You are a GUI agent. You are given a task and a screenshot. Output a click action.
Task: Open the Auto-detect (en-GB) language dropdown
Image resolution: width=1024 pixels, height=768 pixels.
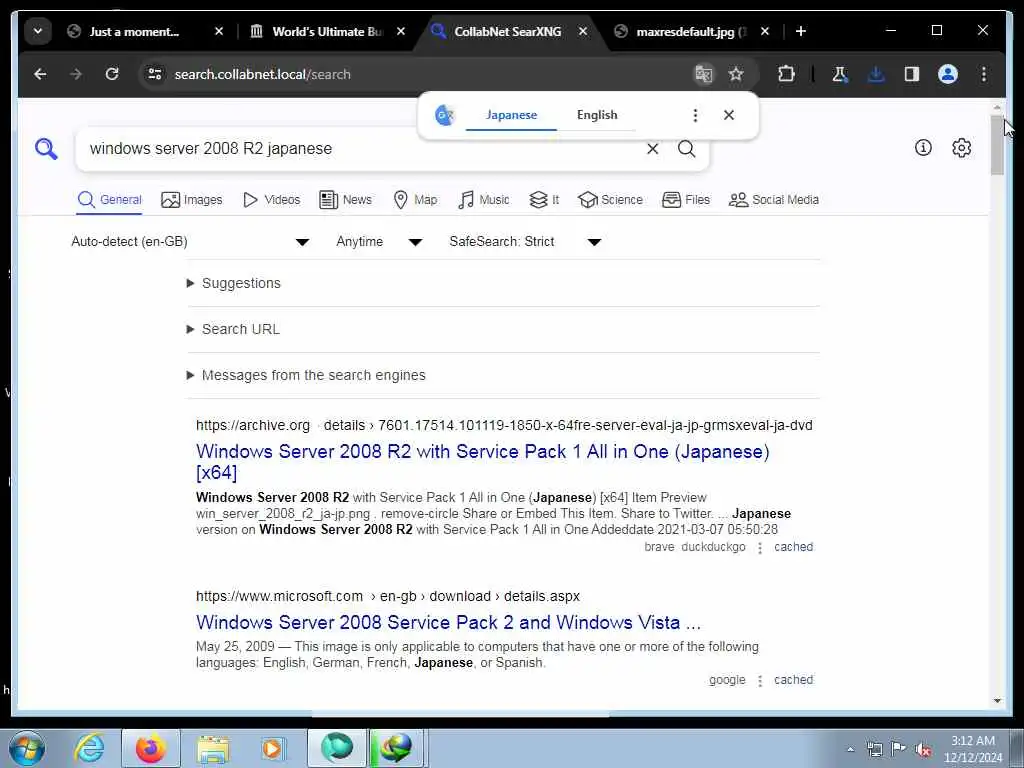pyautogui.click(x=190, y=242)
